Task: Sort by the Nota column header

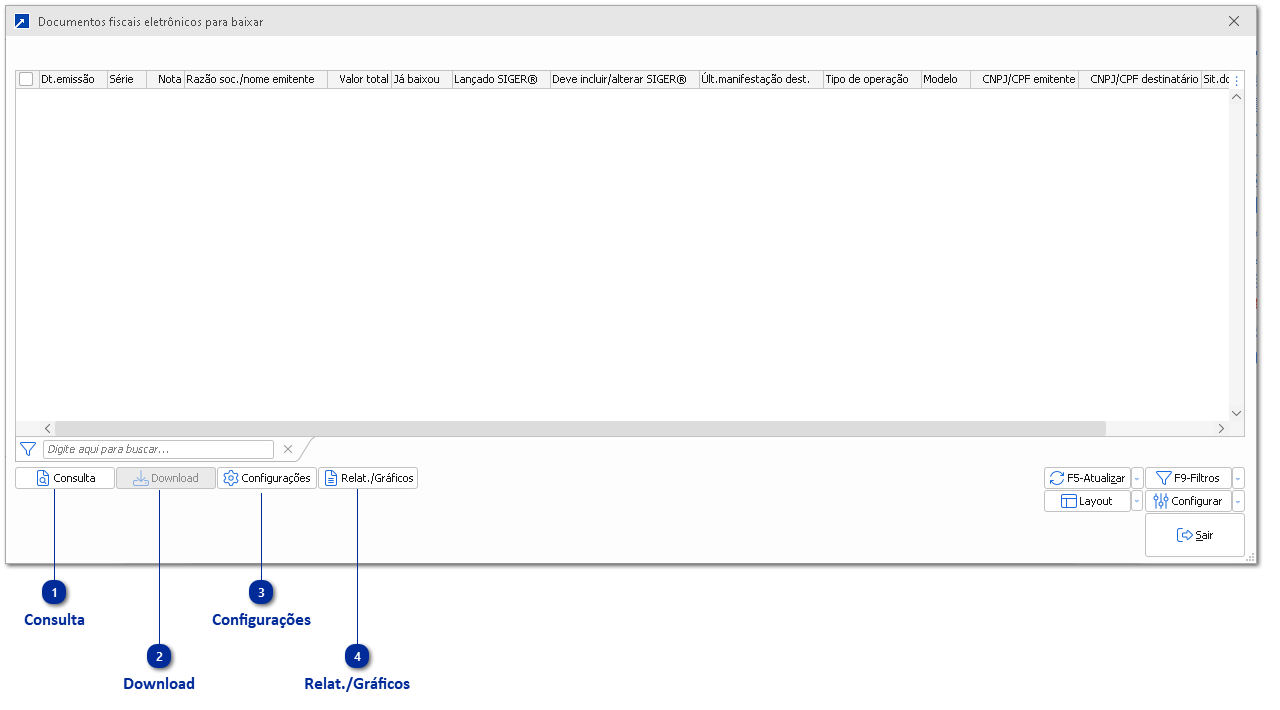Action: [x=166, y=79]
